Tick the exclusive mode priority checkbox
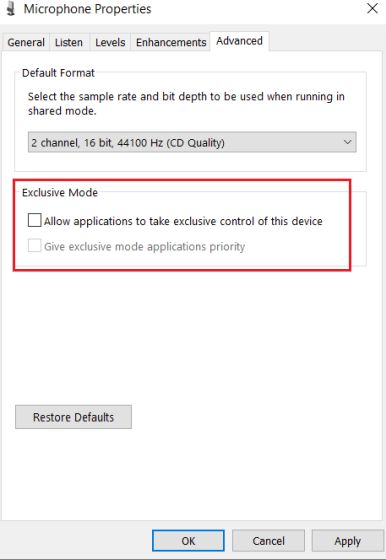 coord(35,246)
